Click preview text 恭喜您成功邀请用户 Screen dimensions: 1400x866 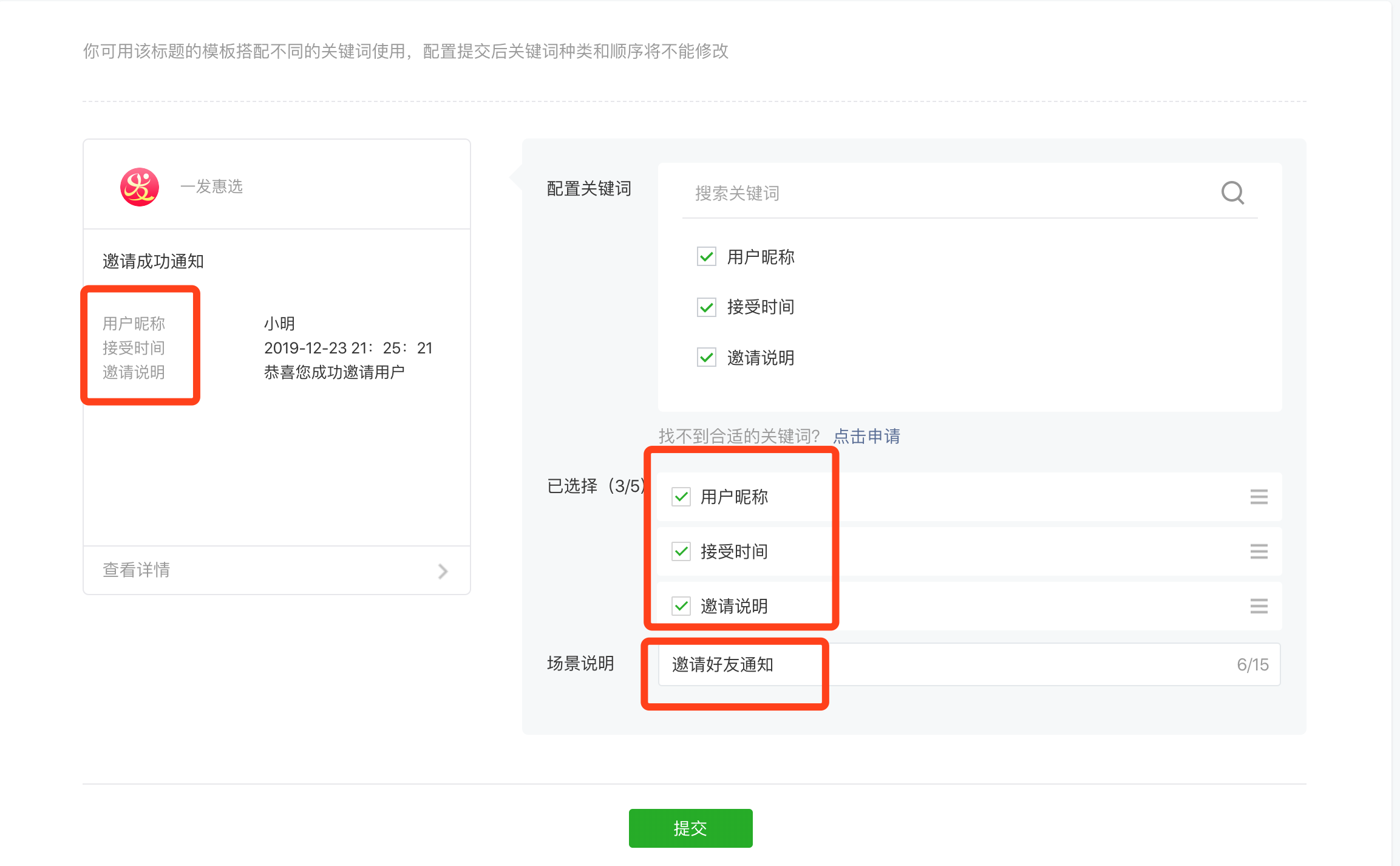click(x=334, y=372)
